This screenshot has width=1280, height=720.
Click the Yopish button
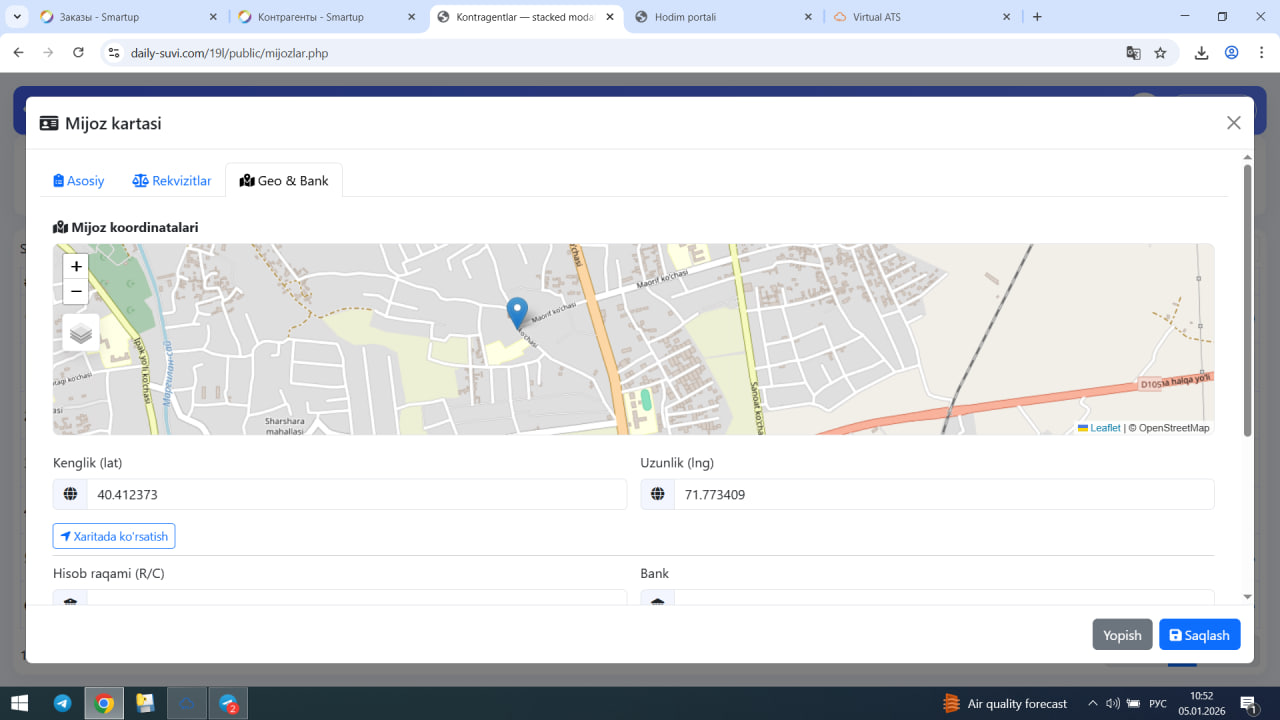tap(1122, 635)
